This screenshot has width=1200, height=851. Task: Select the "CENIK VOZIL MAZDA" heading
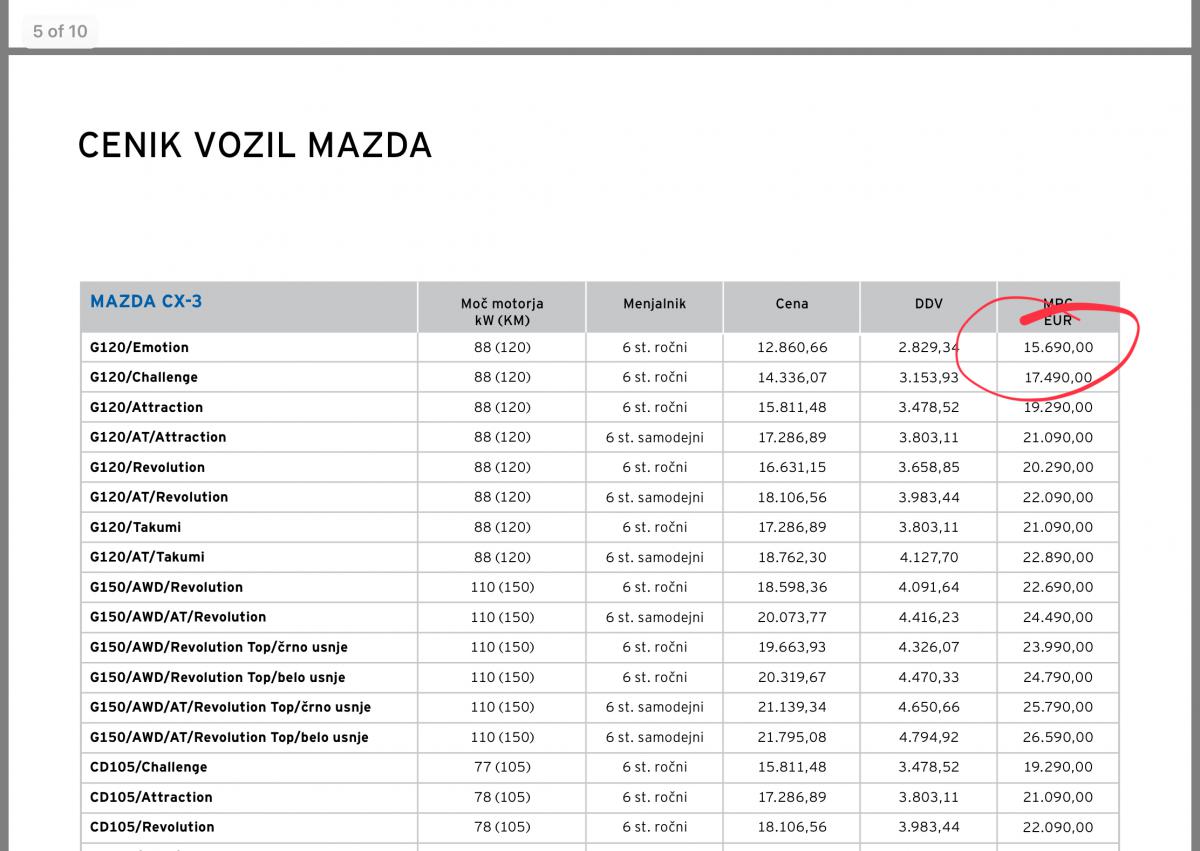tap(255, 146)
